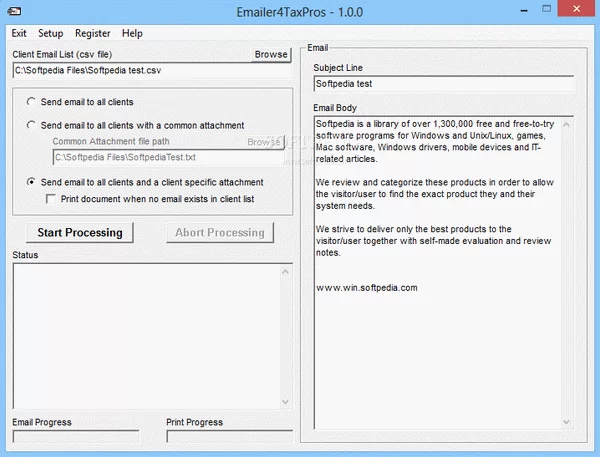
Task: Browse for the client email list csv file
Action: (271, 54)
